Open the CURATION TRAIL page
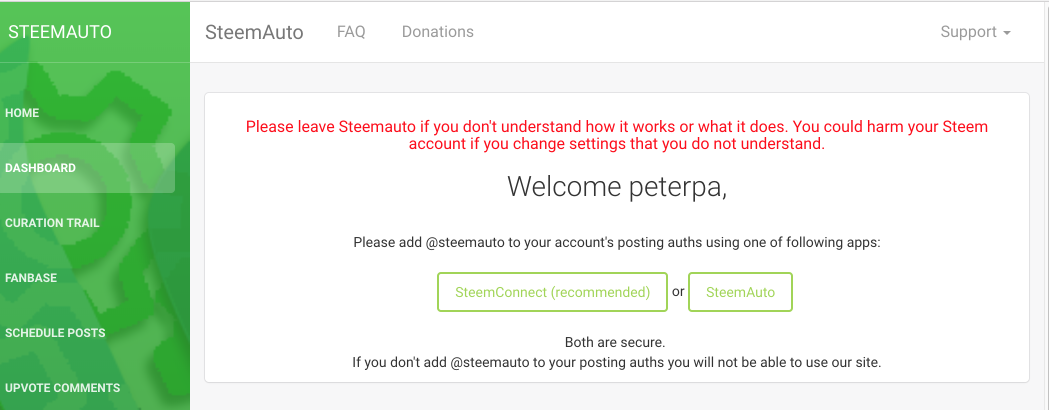1049x410 pixels. (x=52, y=223)
